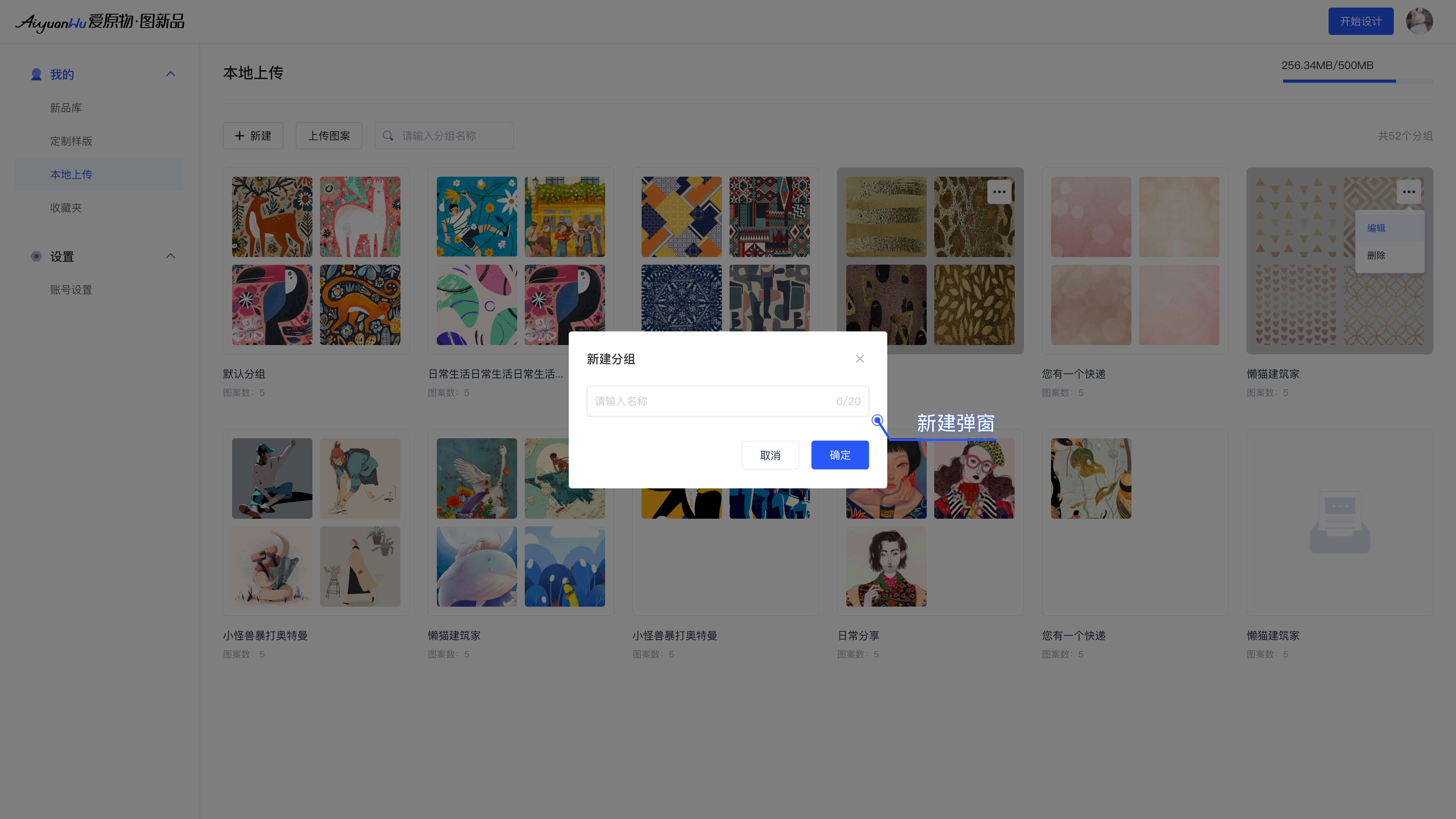Collapse the 我的 section chevron
The width and height of the screenshot is (1456, 819).
pos(170,74)
